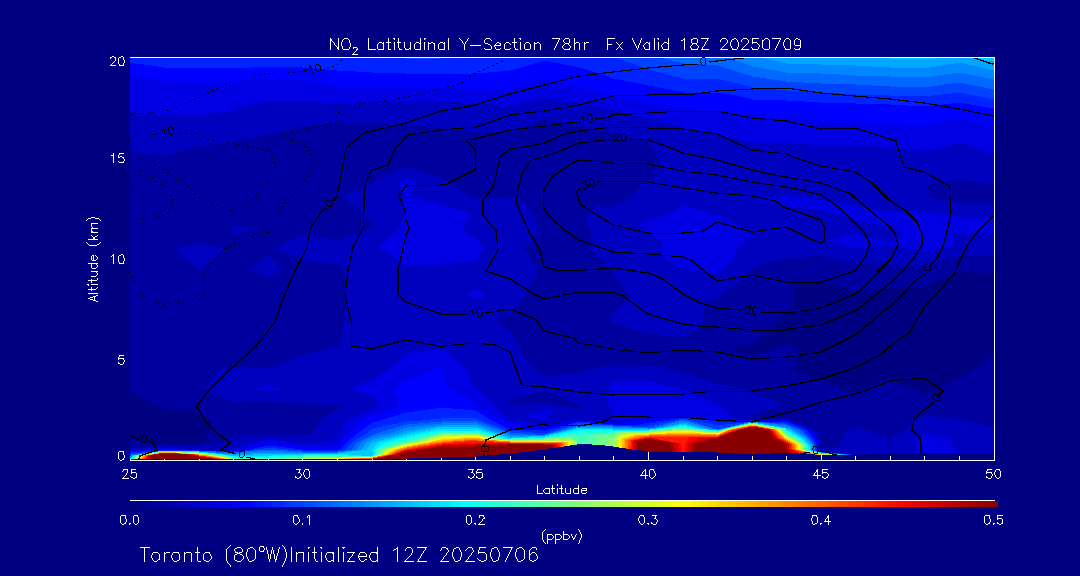This screenshot has height=576, width=1080.
Task: Click the latitude axis tick label 45
Action: (x=821, y=473)
